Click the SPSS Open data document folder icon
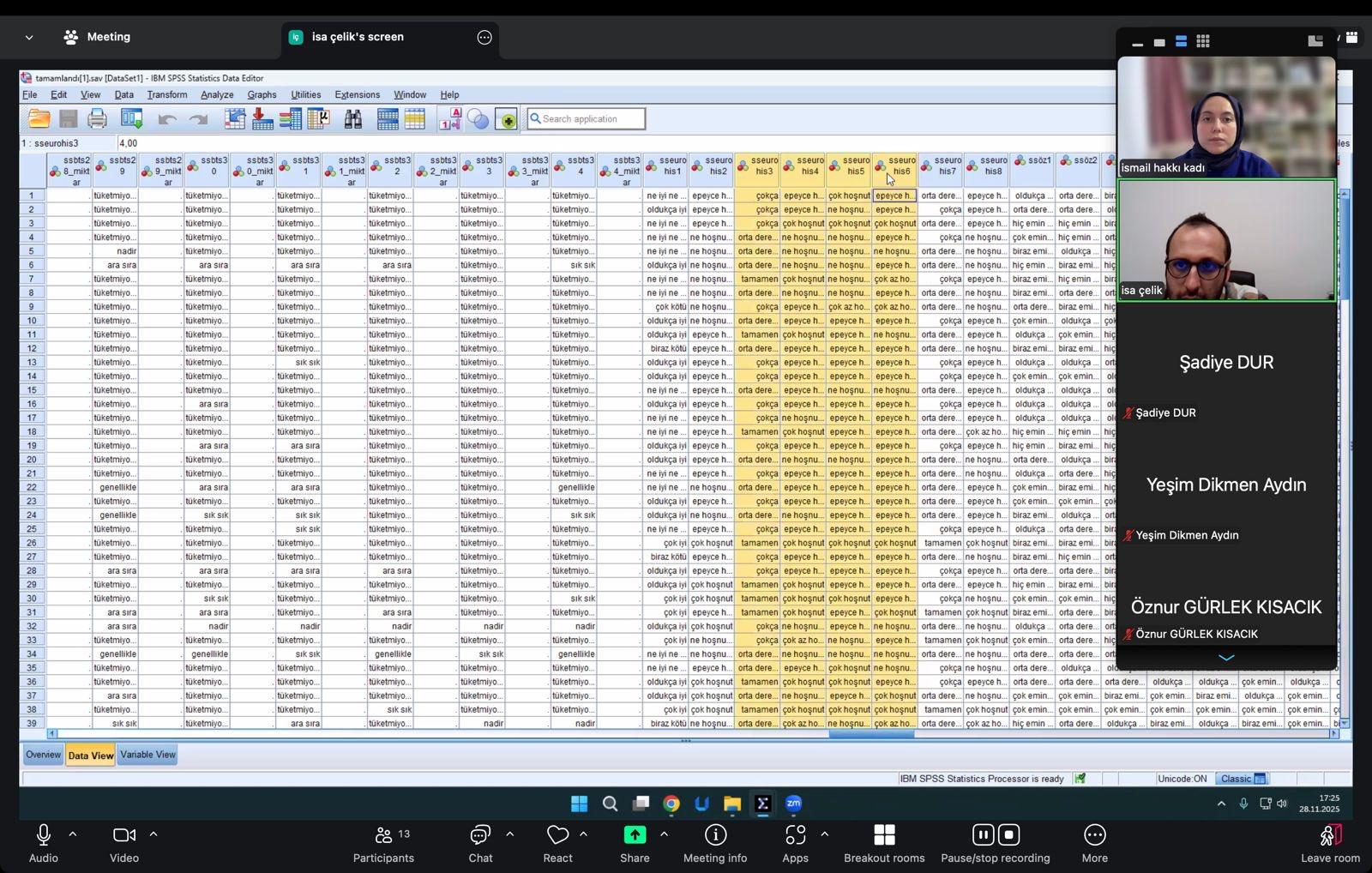This screenshot has height=873, width=1372. 39,119
